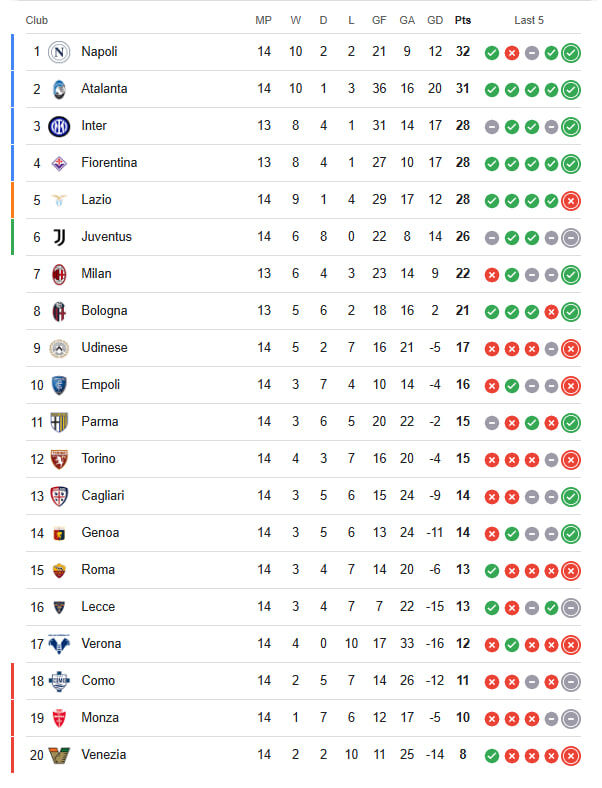This screenshot has width=602, height=788.
Task: Click the Atalanta club crest icon
Action: pyautogui.click(x=59, y=89)
